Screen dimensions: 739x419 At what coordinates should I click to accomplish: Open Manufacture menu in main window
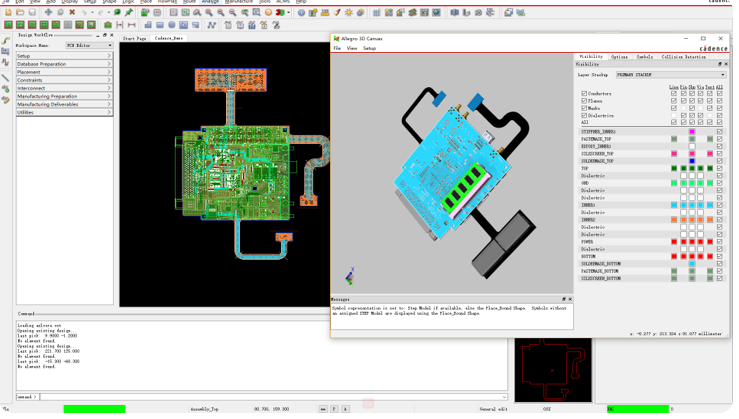[x=239, y=2]
